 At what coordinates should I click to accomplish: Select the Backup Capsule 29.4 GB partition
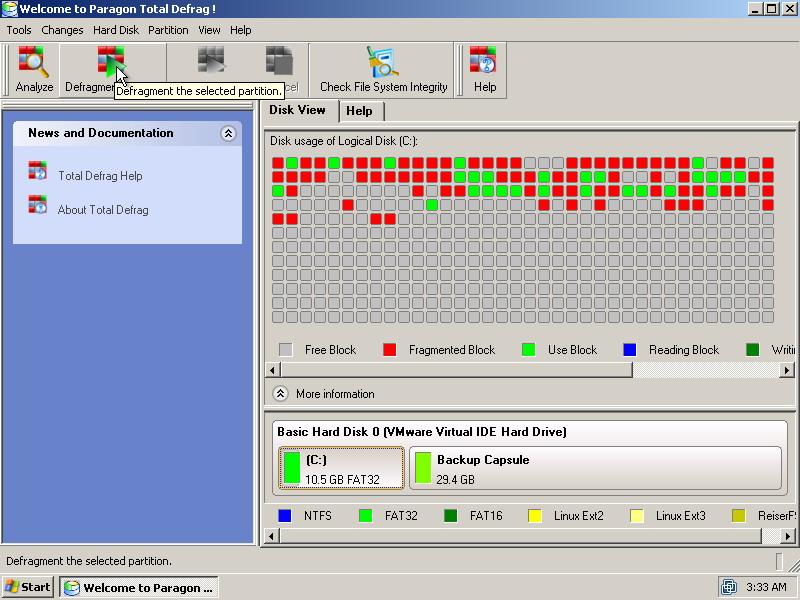[x=595, y=468]
